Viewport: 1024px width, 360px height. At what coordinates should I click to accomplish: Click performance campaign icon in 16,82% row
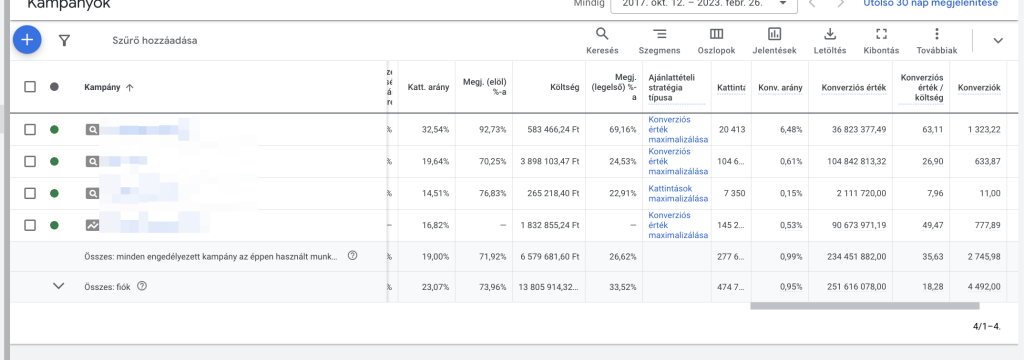tap(93, 225)
